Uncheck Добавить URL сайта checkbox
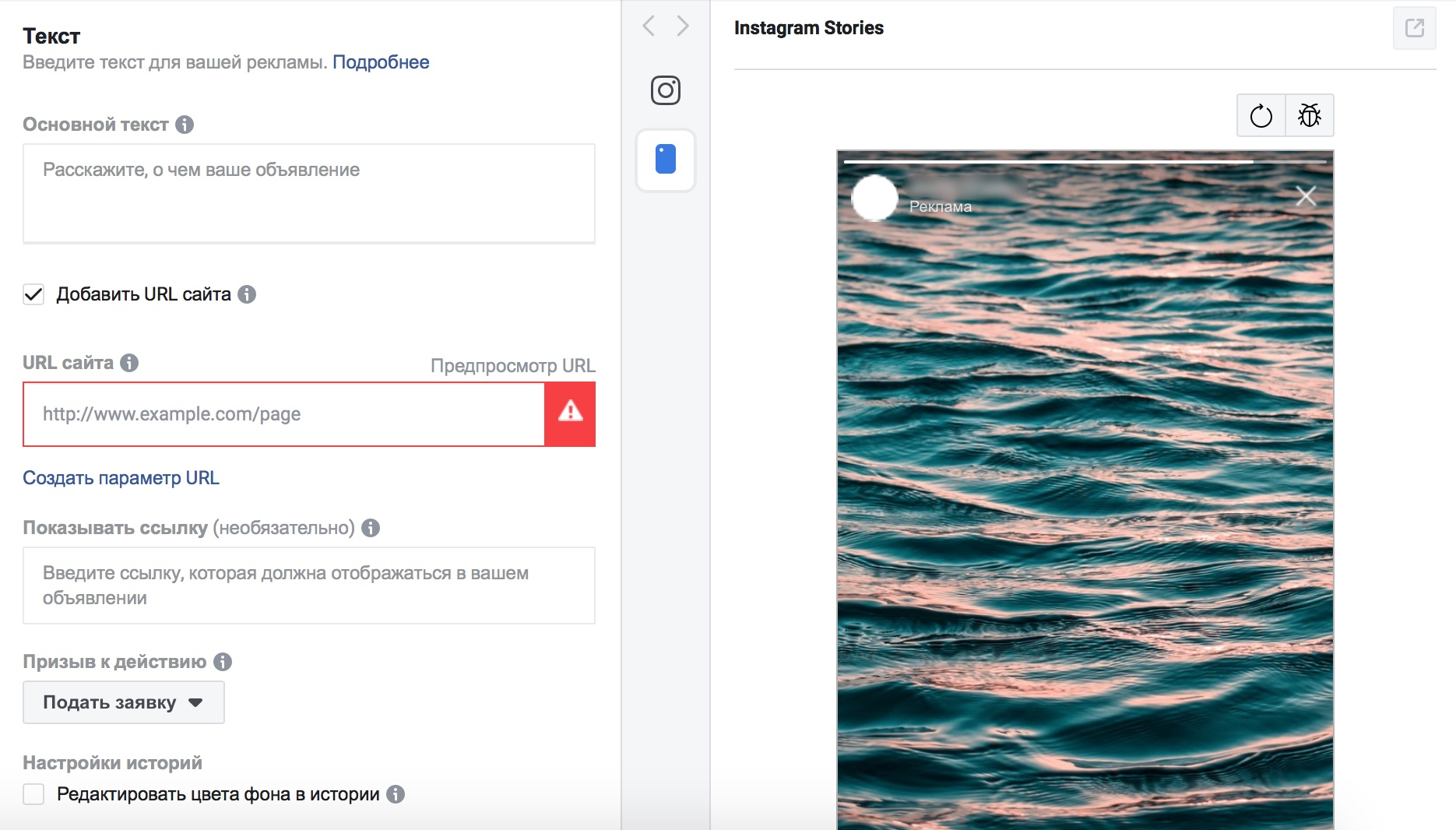The image size is (1456, 830). (33, 294)
